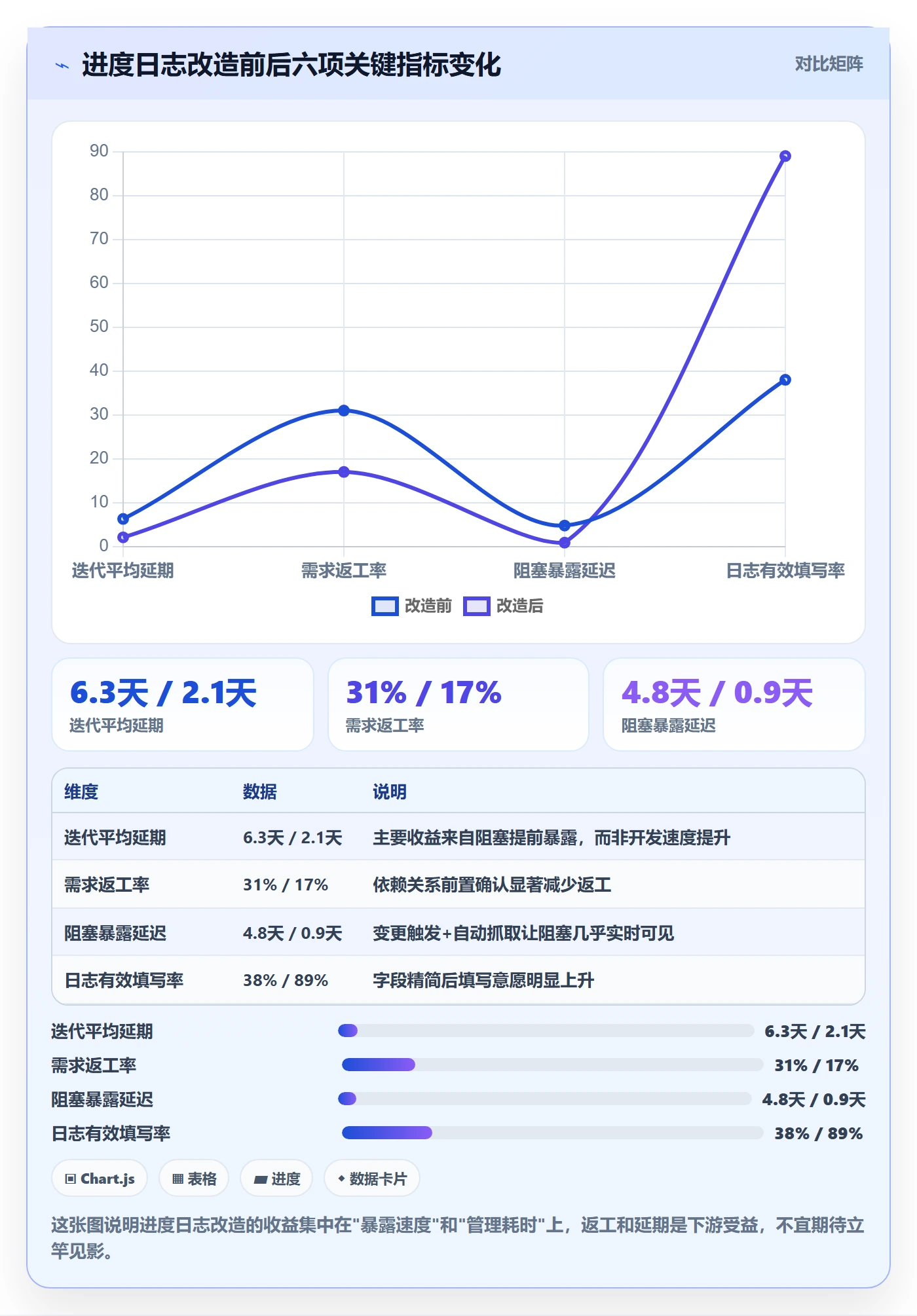Click the 数据 column header
This screenshot has height=1316, width=917.
pos(260,792)
